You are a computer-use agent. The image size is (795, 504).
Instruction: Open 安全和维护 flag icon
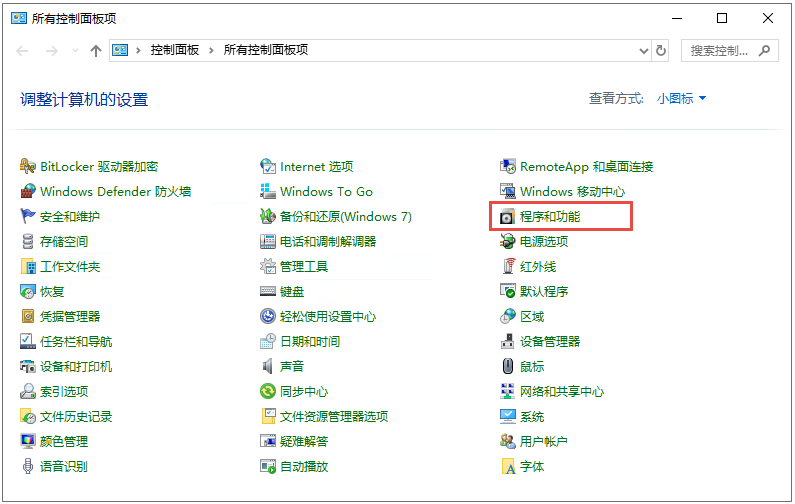coord(27,217)
